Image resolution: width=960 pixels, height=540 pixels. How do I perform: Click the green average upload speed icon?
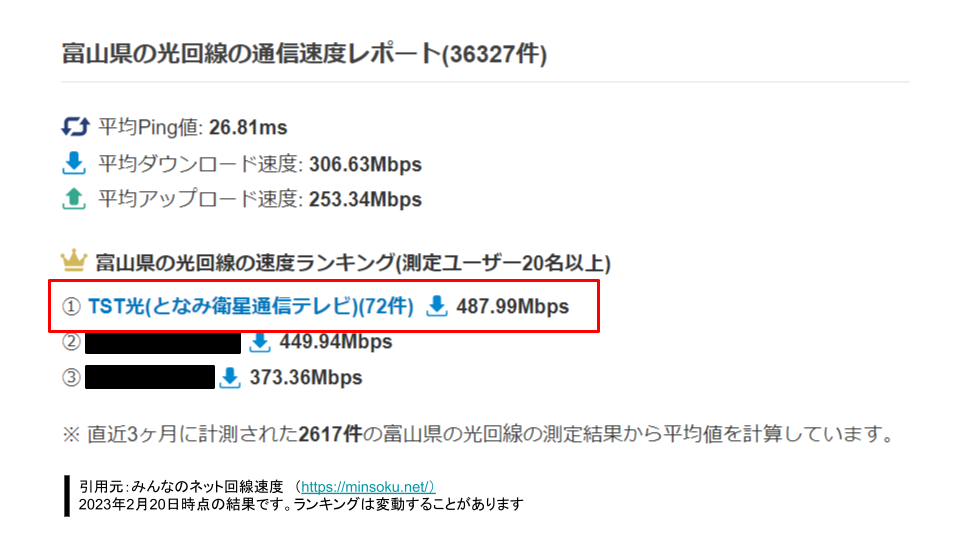coord(74,198)
